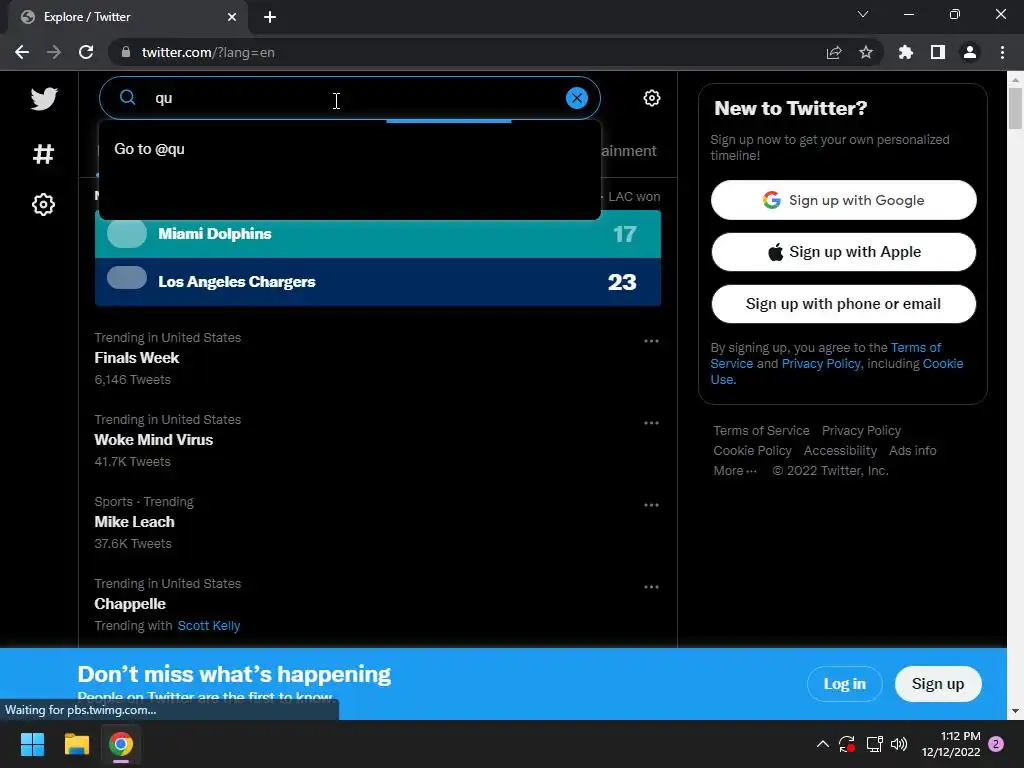Open footer Privacy Policy link
Viewport: 1024px width, 768px height.
[861, 431]
